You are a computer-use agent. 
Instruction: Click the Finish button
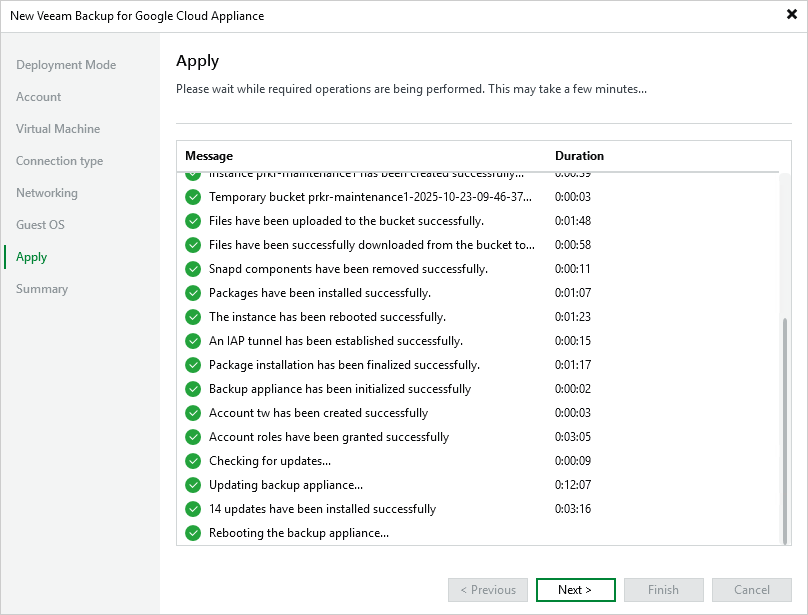(664, 590)
